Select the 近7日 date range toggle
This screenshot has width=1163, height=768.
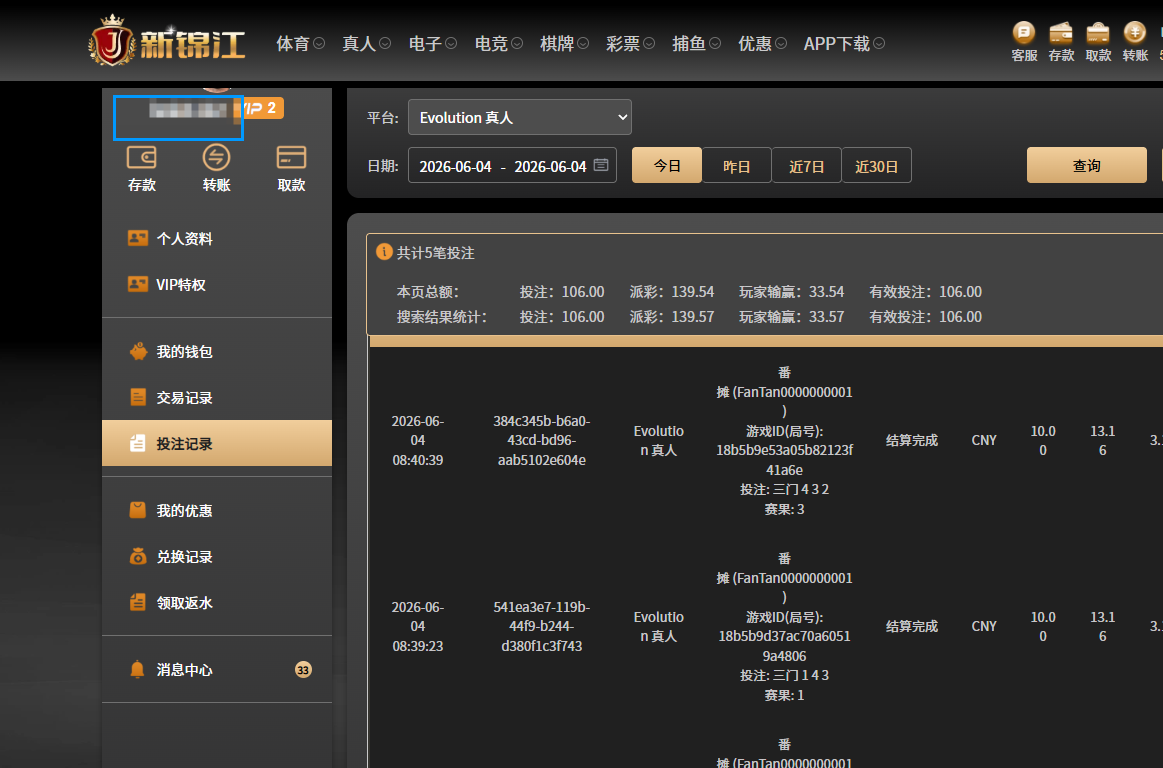[806, 165]
